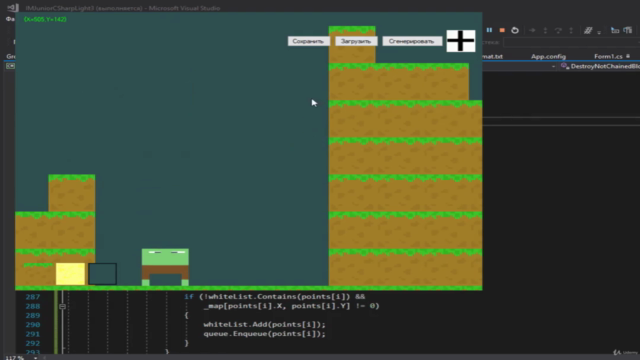The width and height of the screenshot is (640, 360).
Task: Click the if (!whiteList.Contains code line
Action: [274, 297]
